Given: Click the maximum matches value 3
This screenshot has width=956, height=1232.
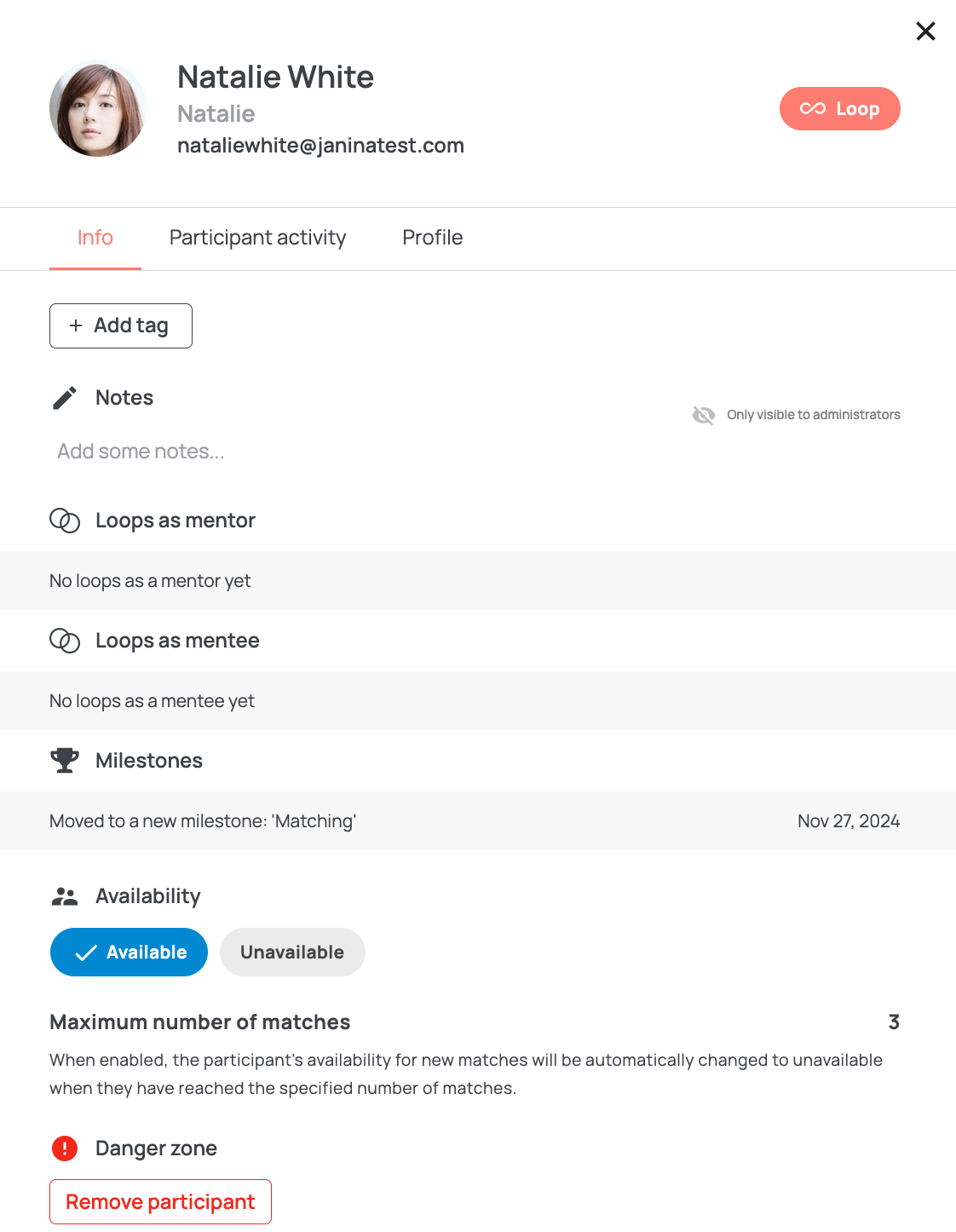Looking at the screenshot, I should [x=894, y=1022].
